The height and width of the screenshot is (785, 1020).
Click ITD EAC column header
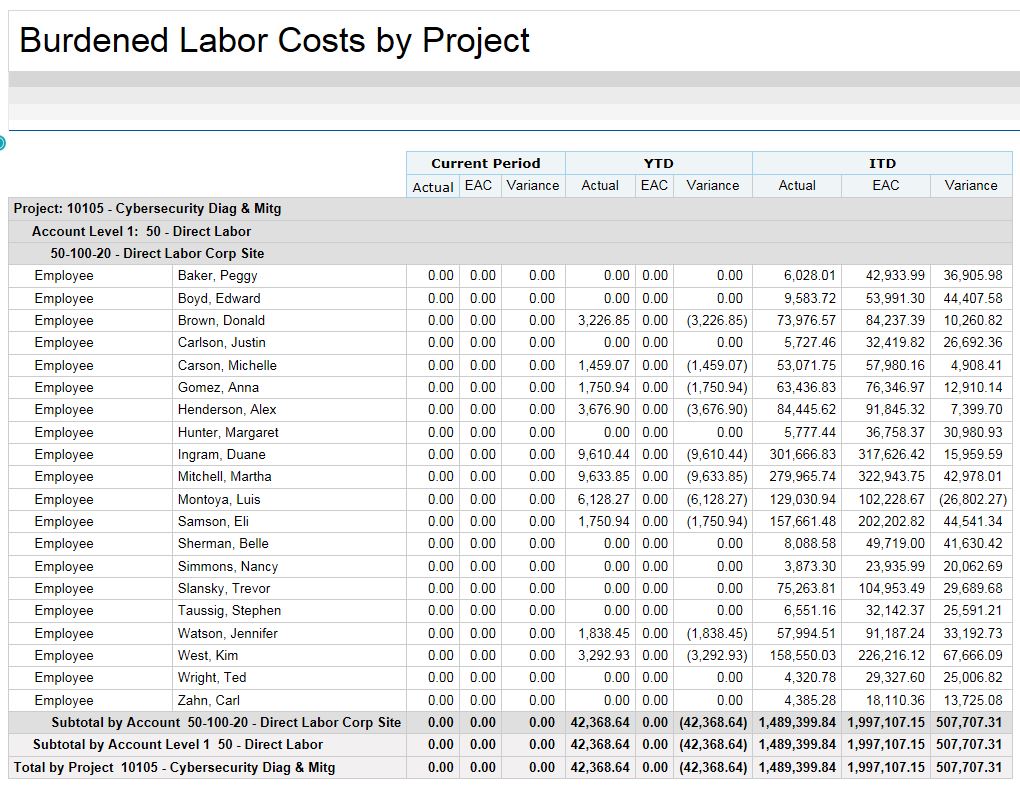pyautogui.click(x=885, y=185)
